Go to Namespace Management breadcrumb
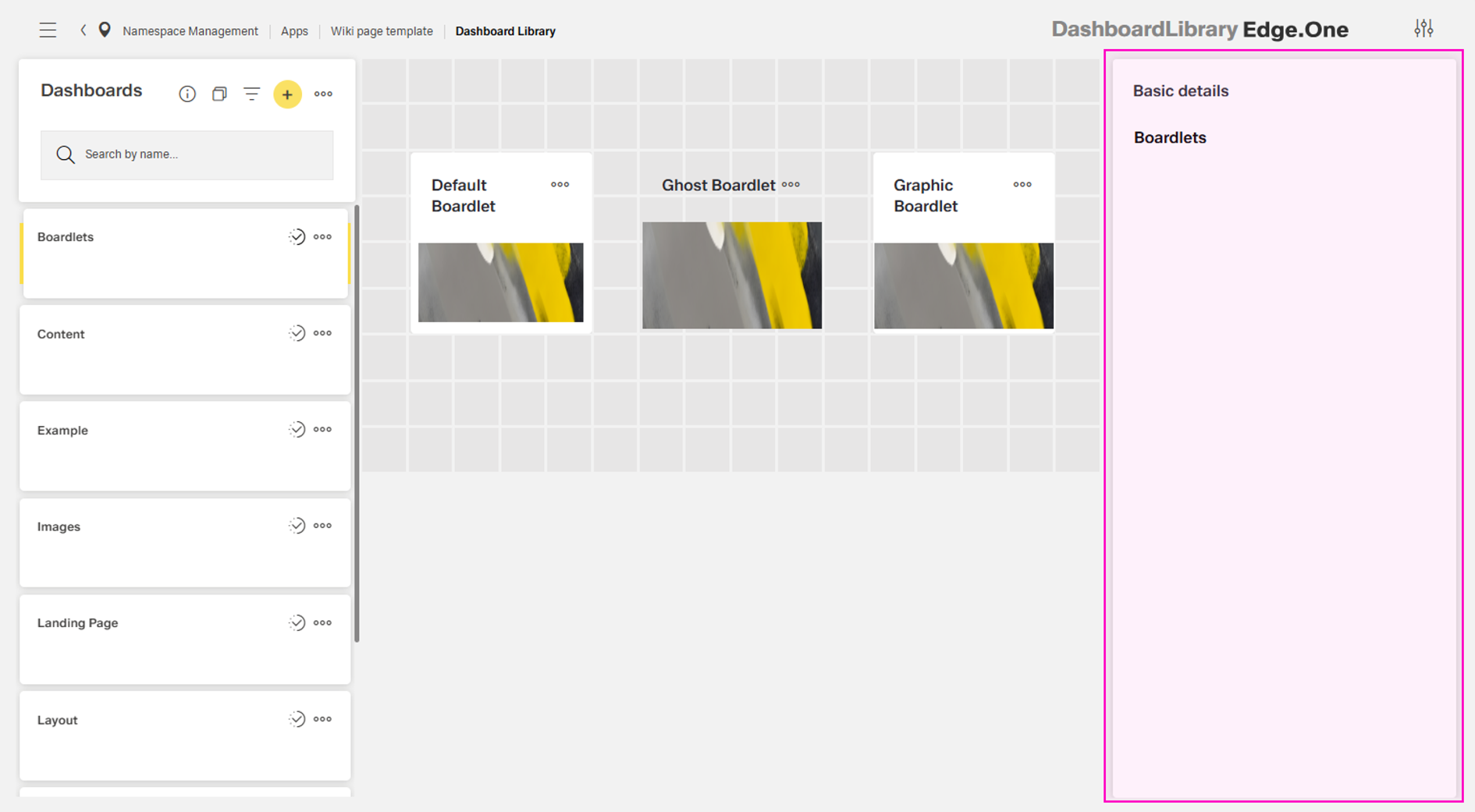The image size is (1475, 812). [x=190, y=31]
